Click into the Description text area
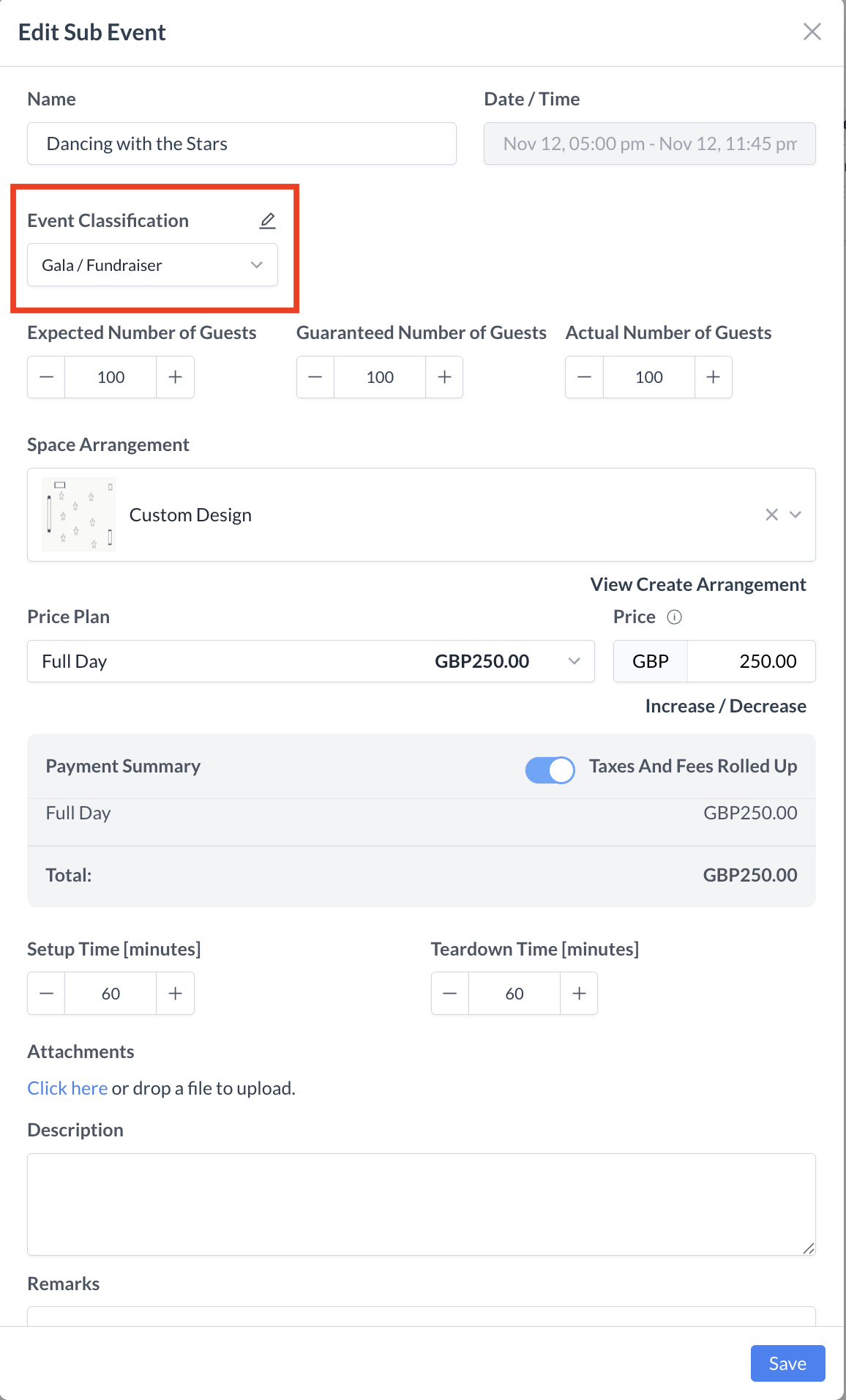Viewport: 846px width, 1400px height. (x=421, y=1204)
